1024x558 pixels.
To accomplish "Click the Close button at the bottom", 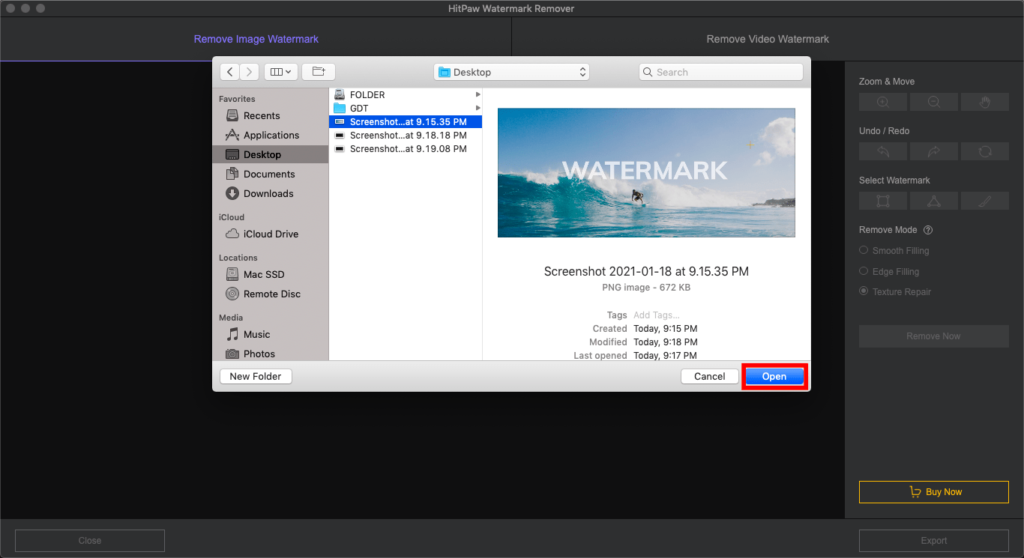I will tap(89, 540).
